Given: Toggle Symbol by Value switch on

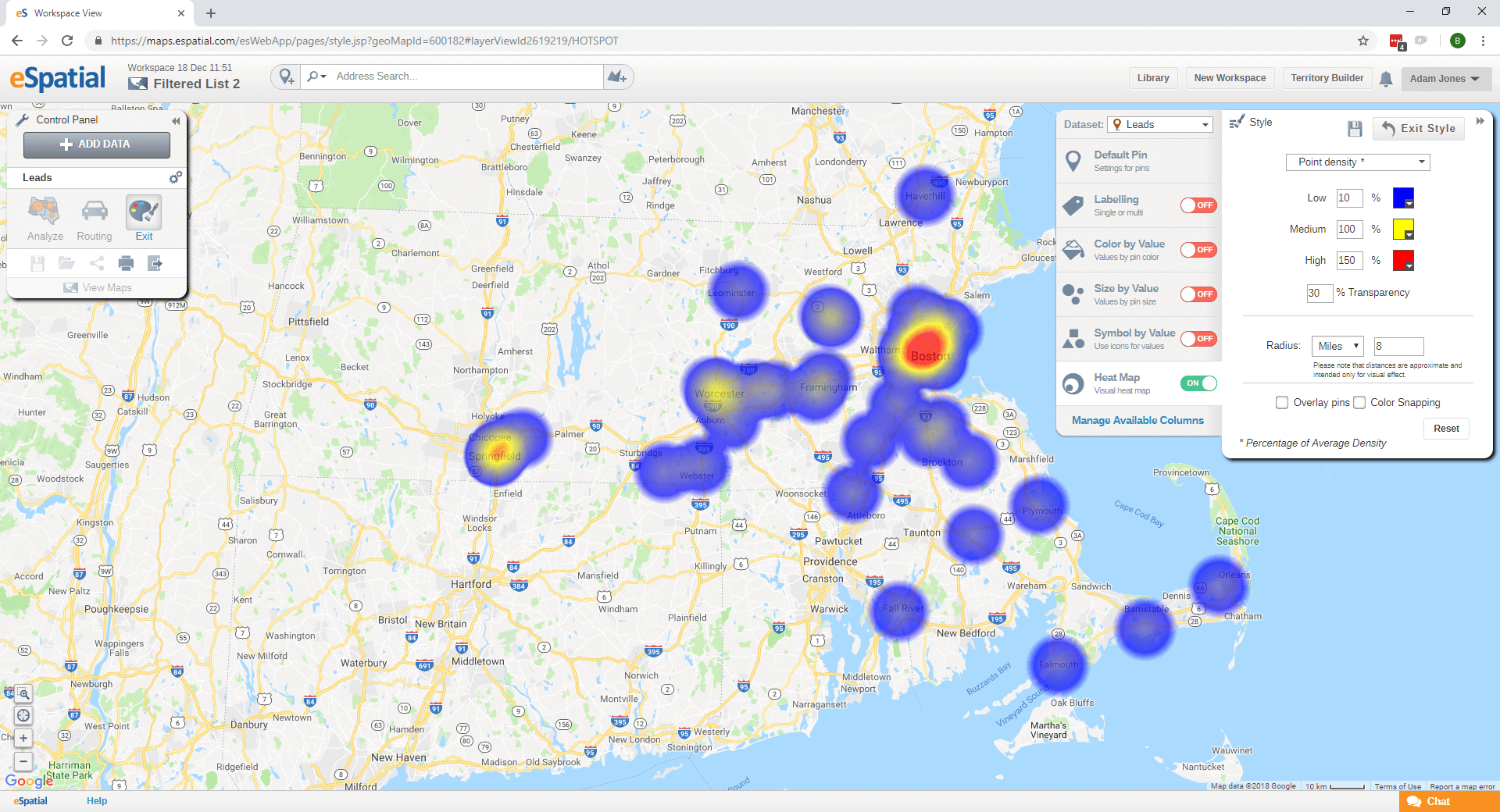Looking at the screenshot, I should click(1198, 339).
